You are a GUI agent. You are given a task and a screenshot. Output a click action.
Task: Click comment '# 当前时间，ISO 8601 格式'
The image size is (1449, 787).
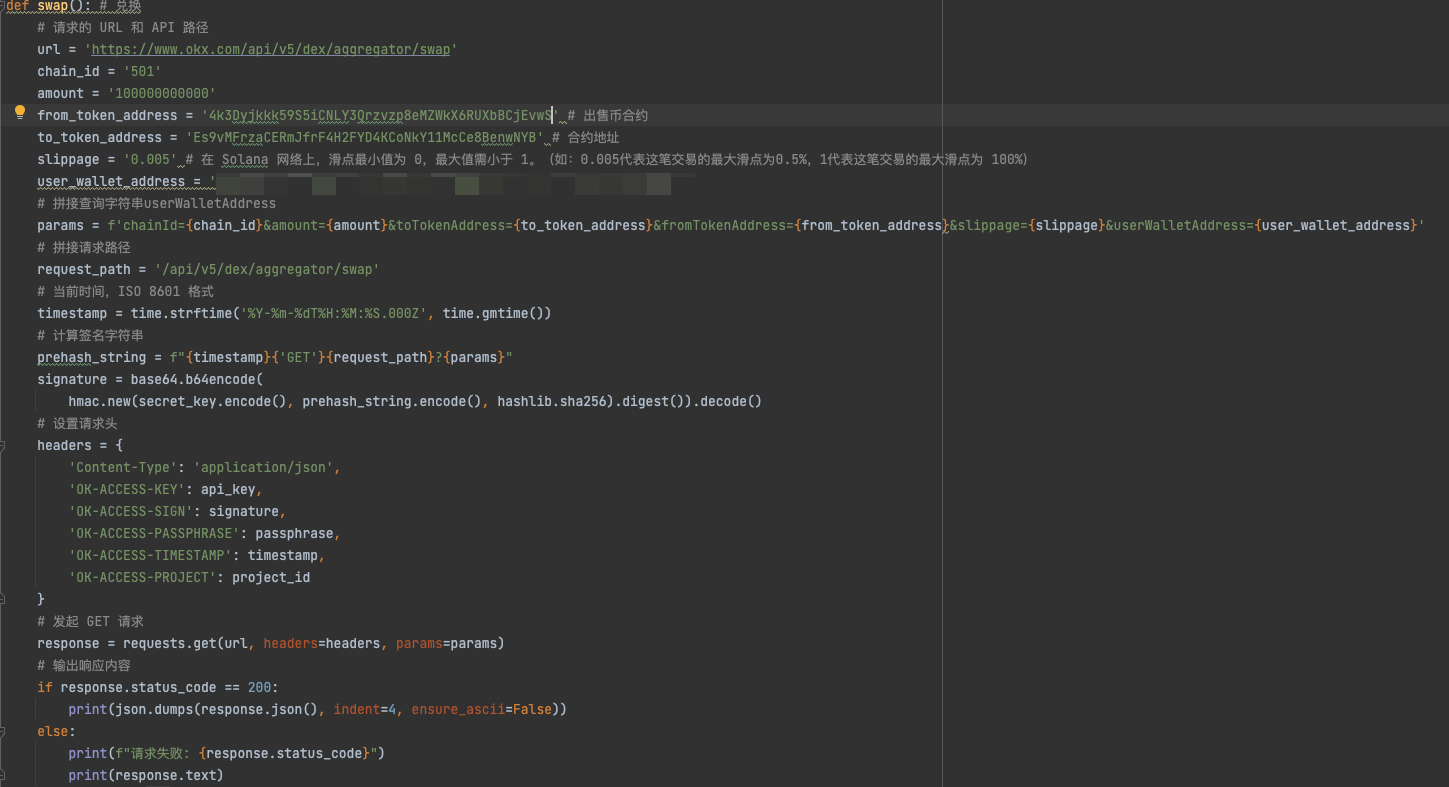pos(126,291)
